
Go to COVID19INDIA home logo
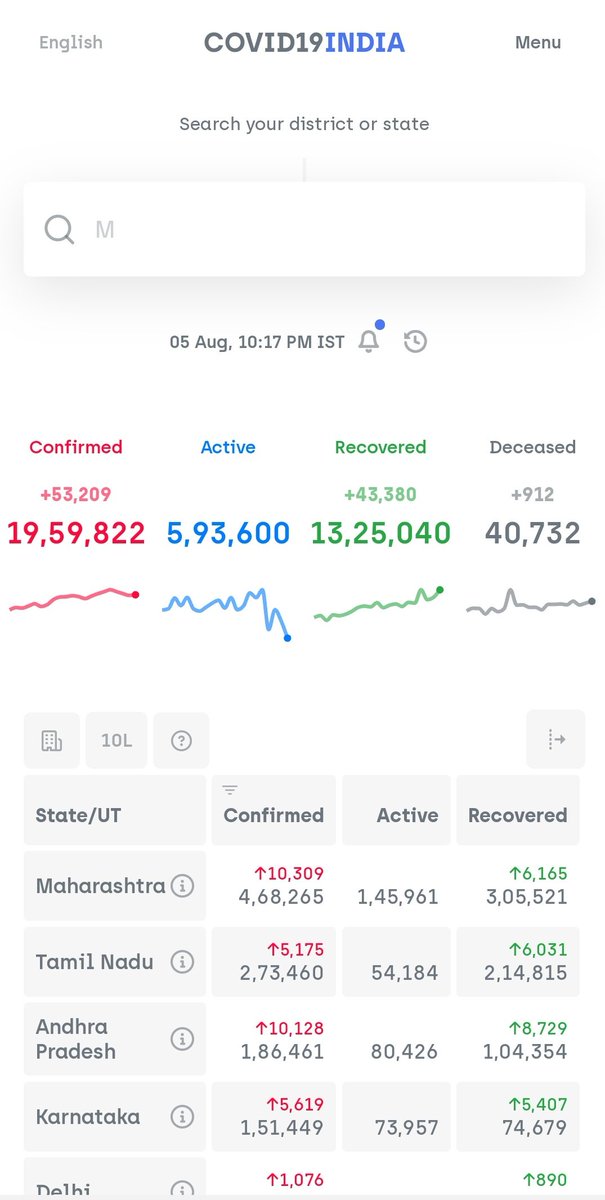304,43
